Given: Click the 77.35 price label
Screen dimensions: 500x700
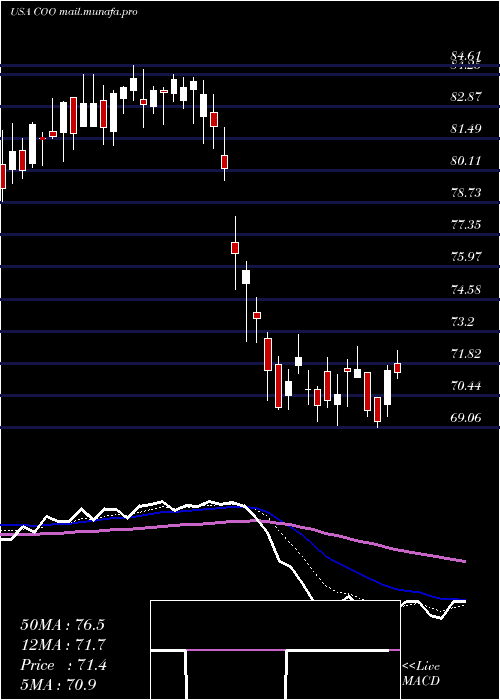Looking at the screenshot, I should click(x=466, y=225).
